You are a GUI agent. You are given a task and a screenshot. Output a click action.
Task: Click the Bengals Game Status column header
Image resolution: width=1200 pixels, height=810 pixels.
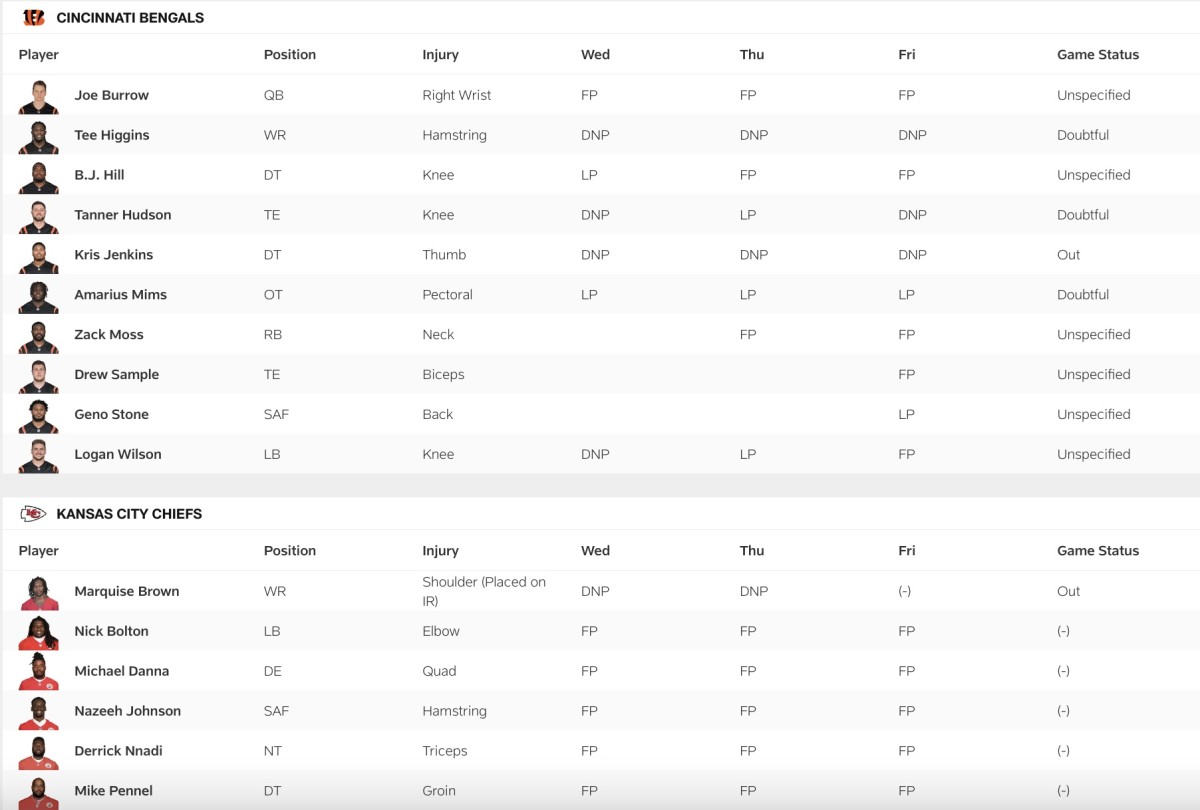(1097, 55)
